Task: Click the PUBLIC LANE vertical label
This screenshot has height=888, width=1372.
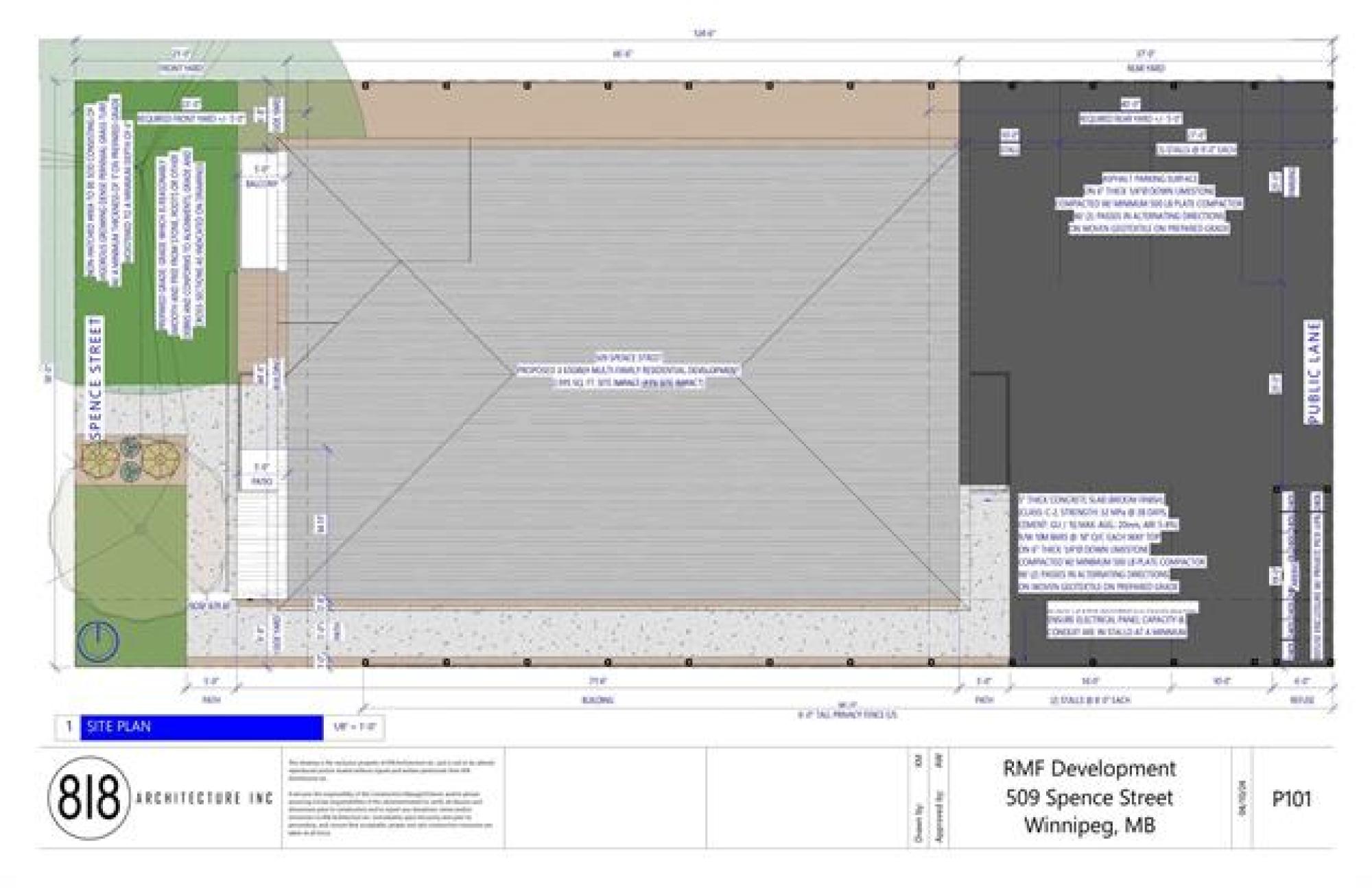Action: pyautogui.click(x=1314, y=372)
